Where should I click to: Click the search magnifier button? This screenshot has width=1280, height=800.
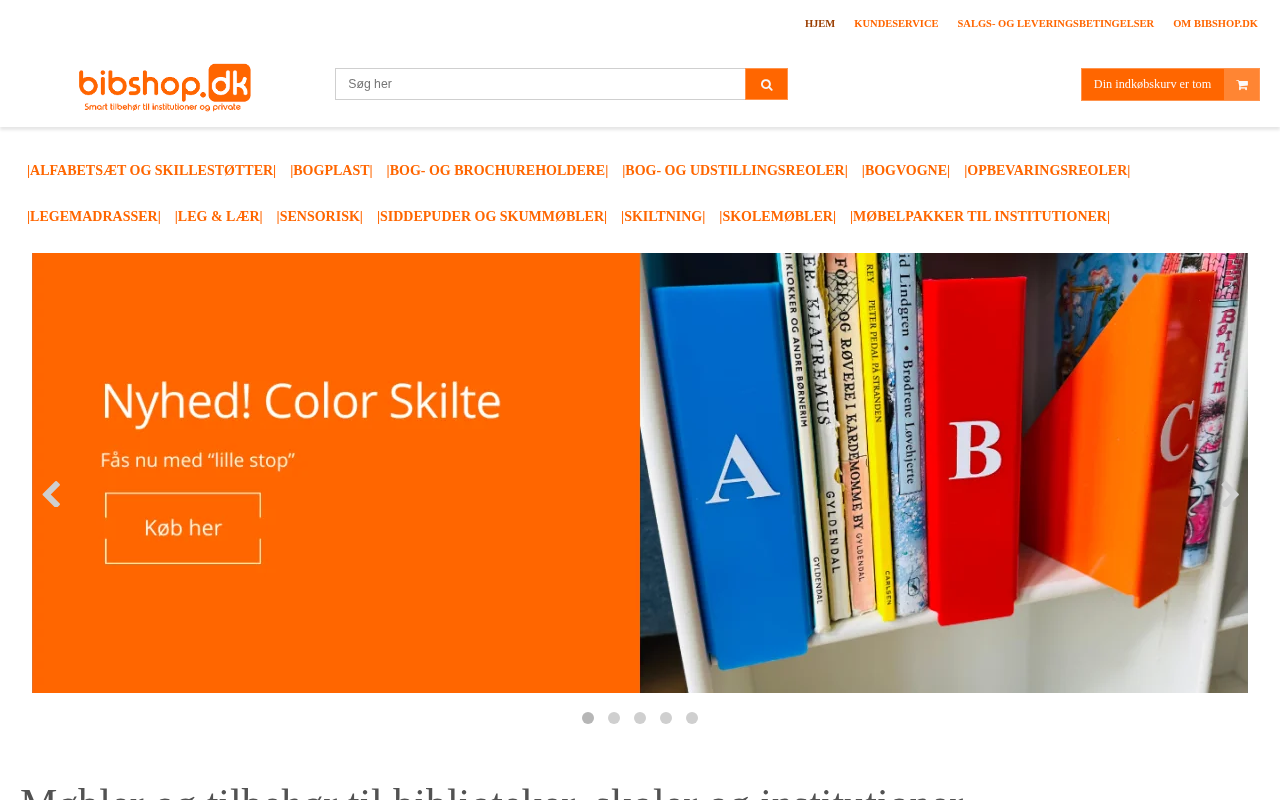click(x=766, y=84)
